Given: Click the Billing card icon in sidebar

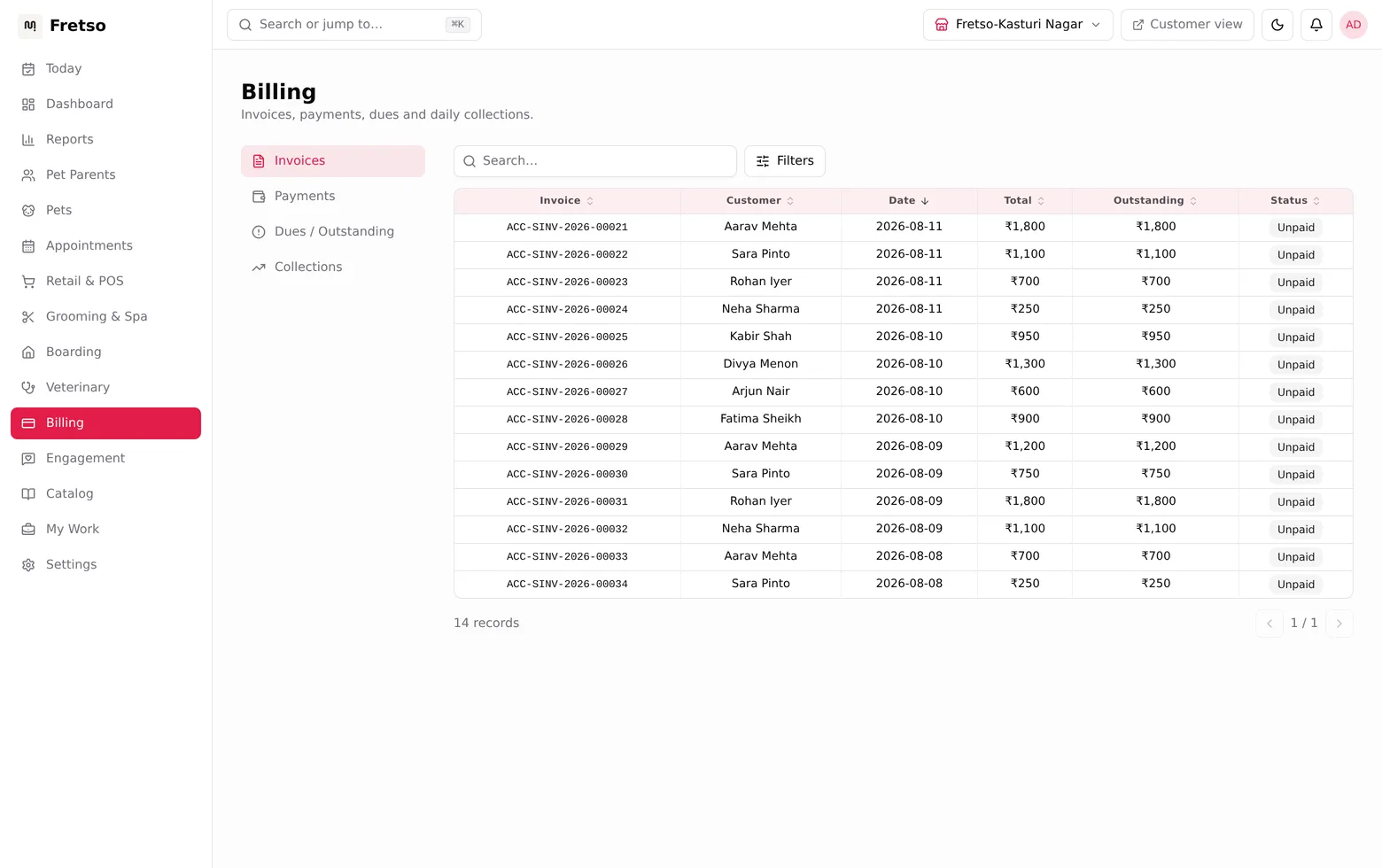Looking at the screenshot, I should tap(28, 423).
